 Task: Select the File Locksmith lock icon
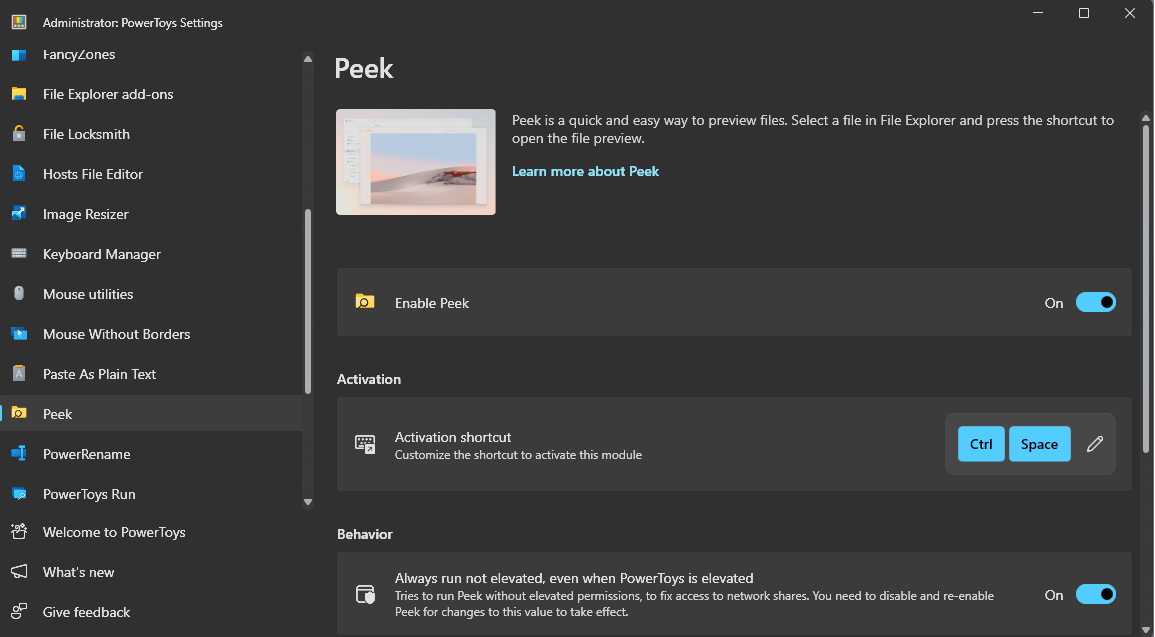tap(19, 133)
